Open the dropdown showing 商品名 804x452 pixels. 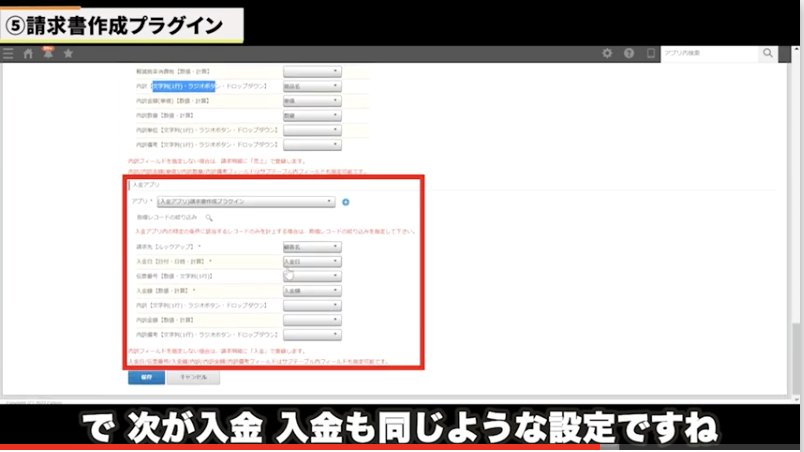point(312,86)
